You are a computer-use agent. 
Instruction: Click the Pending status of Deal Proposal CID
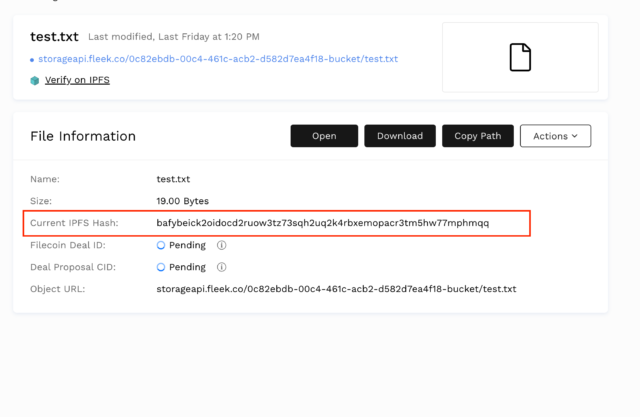pos(187,267)
